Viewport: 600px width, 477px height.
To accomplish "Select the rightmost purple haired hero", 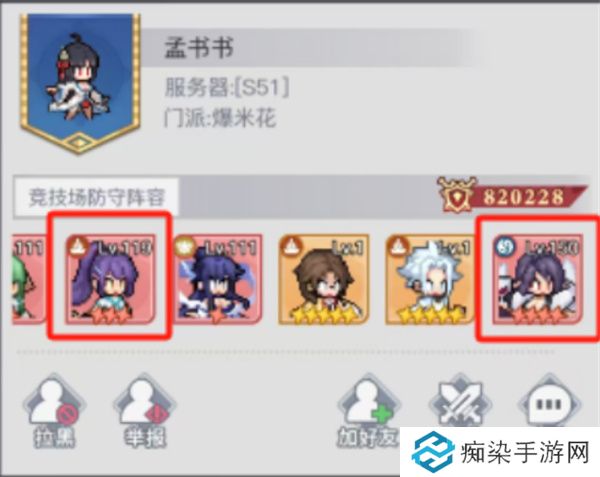I will coord(537,280).
